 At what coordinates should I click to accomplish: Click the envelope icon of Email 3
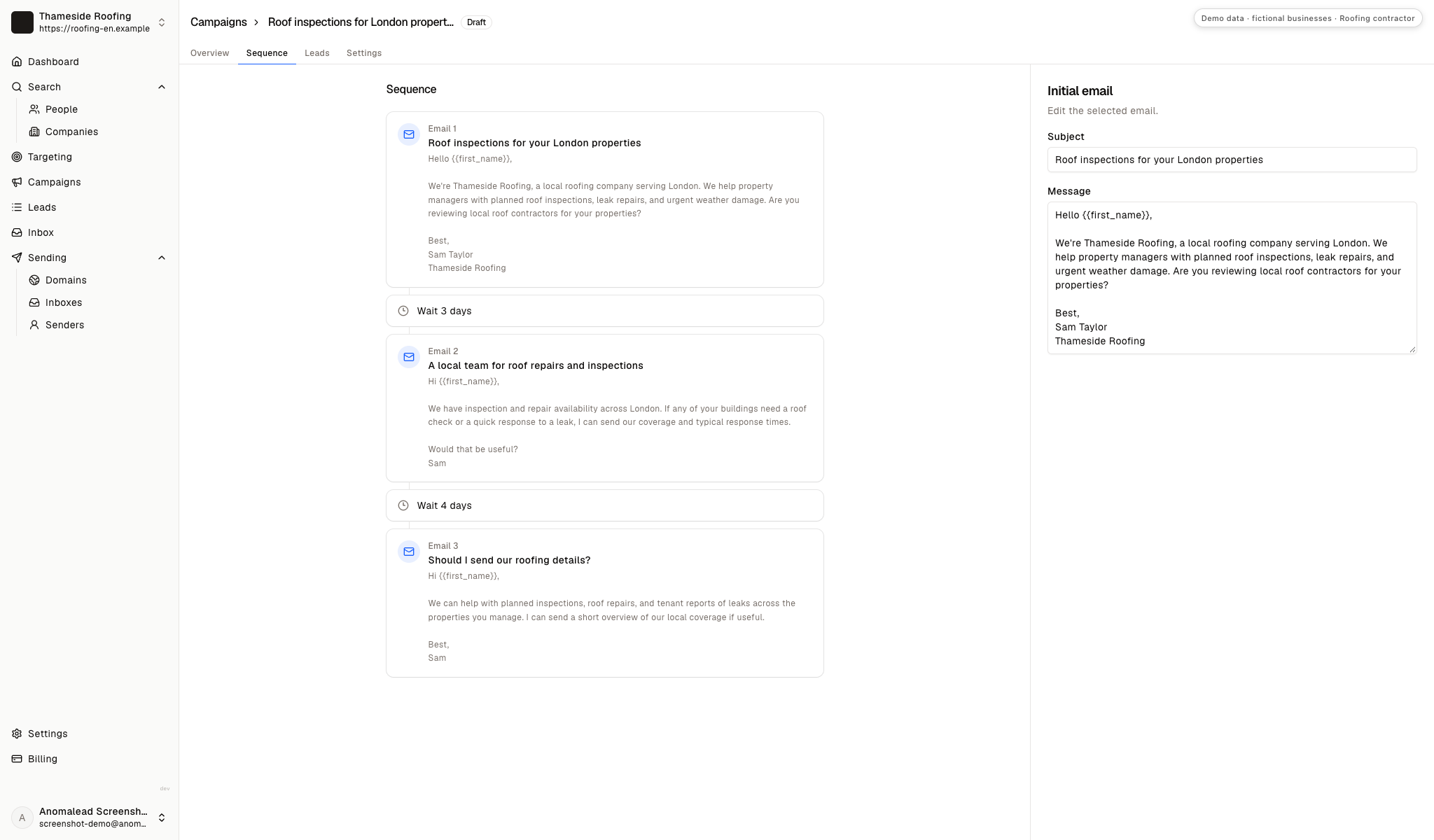point(409,552)
